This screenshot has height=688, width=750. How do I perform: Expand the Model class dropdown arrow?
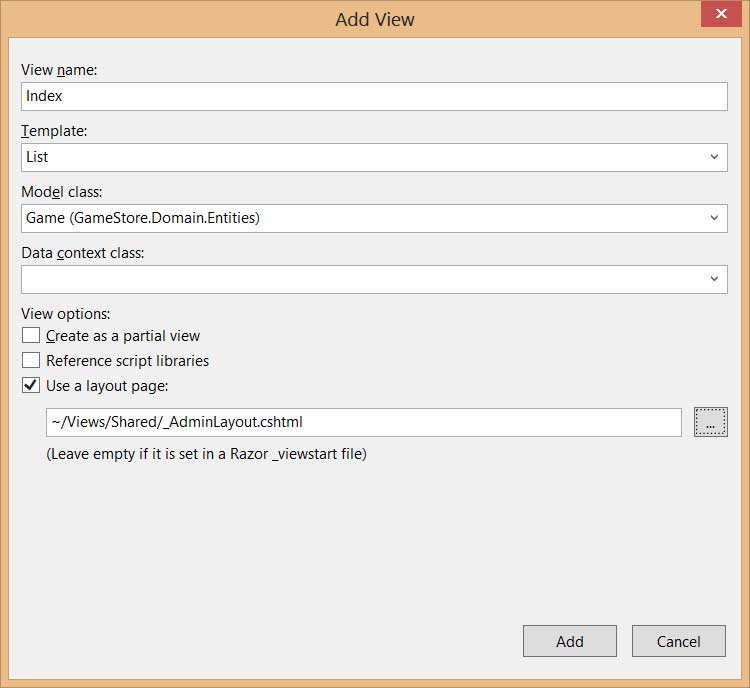714,218
